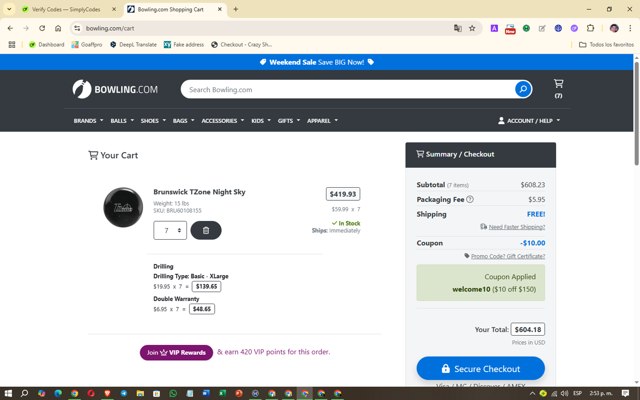This screenshot has height=400, width=640.
Task: Close the Verify Codes tab
Action: [114, 9]
